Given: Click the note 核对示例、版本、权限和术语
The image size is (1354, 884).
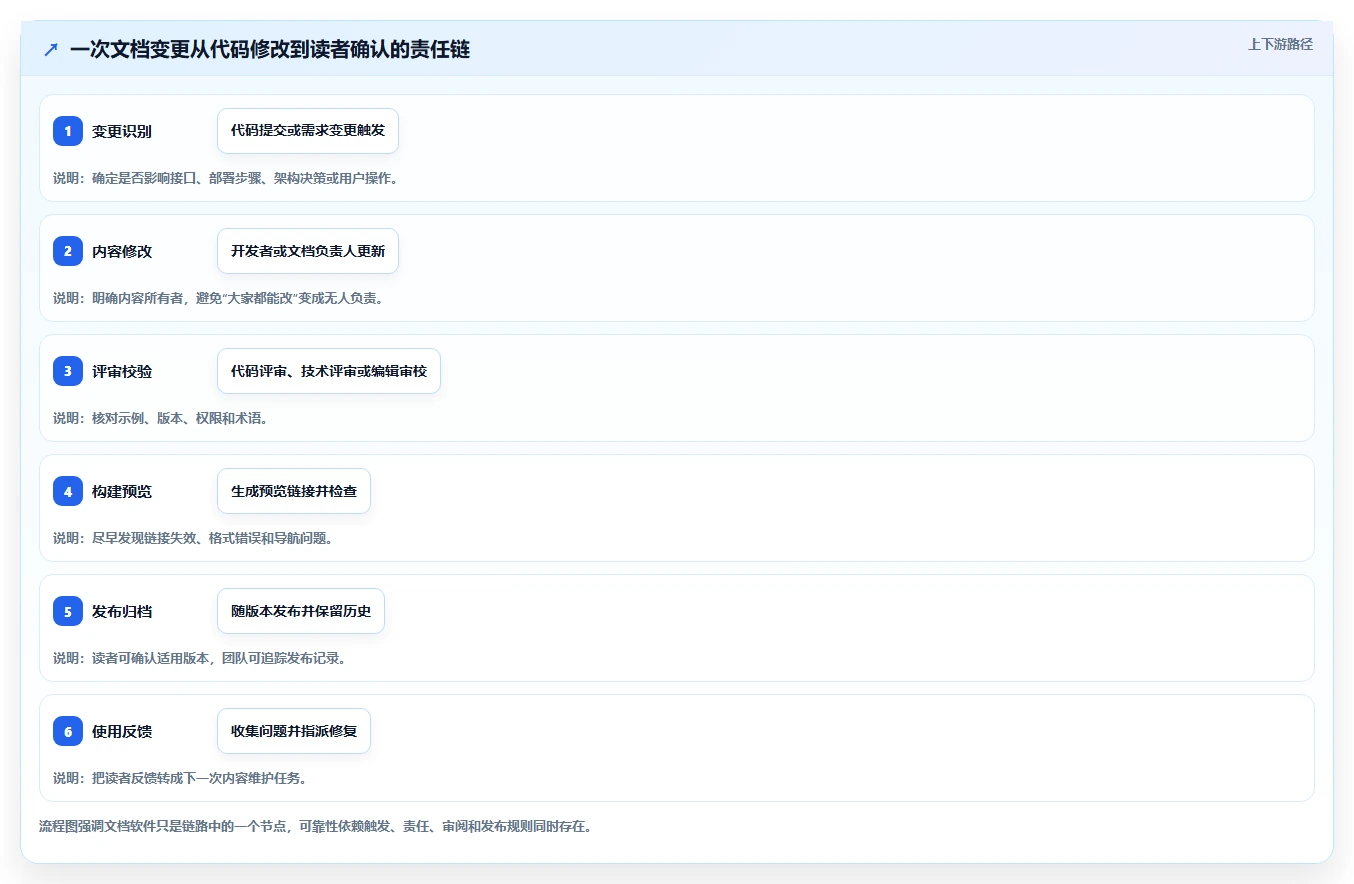Looking at the screenshot, I should pos(160,418).
